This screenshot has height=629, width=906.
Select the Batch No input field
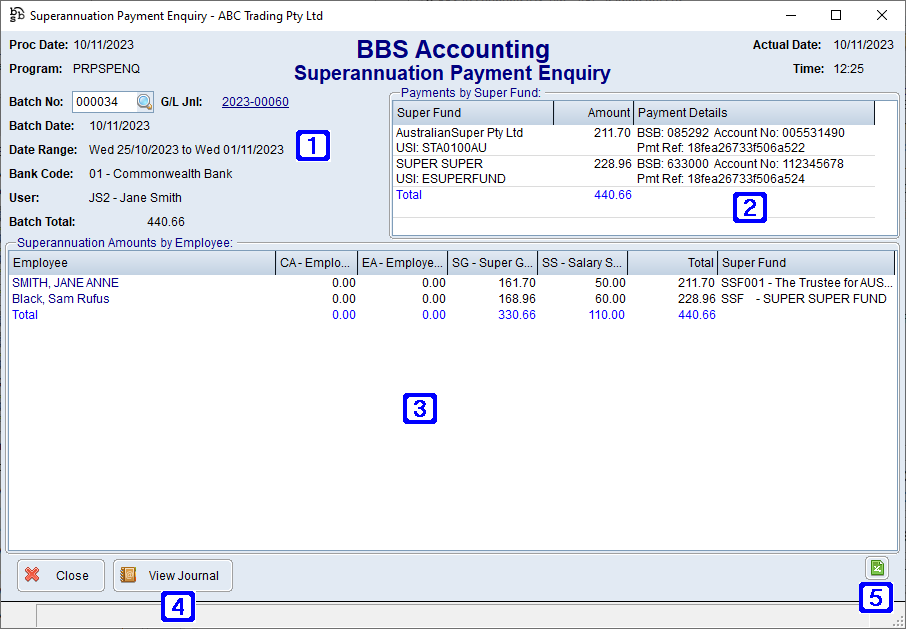point(102,101)
